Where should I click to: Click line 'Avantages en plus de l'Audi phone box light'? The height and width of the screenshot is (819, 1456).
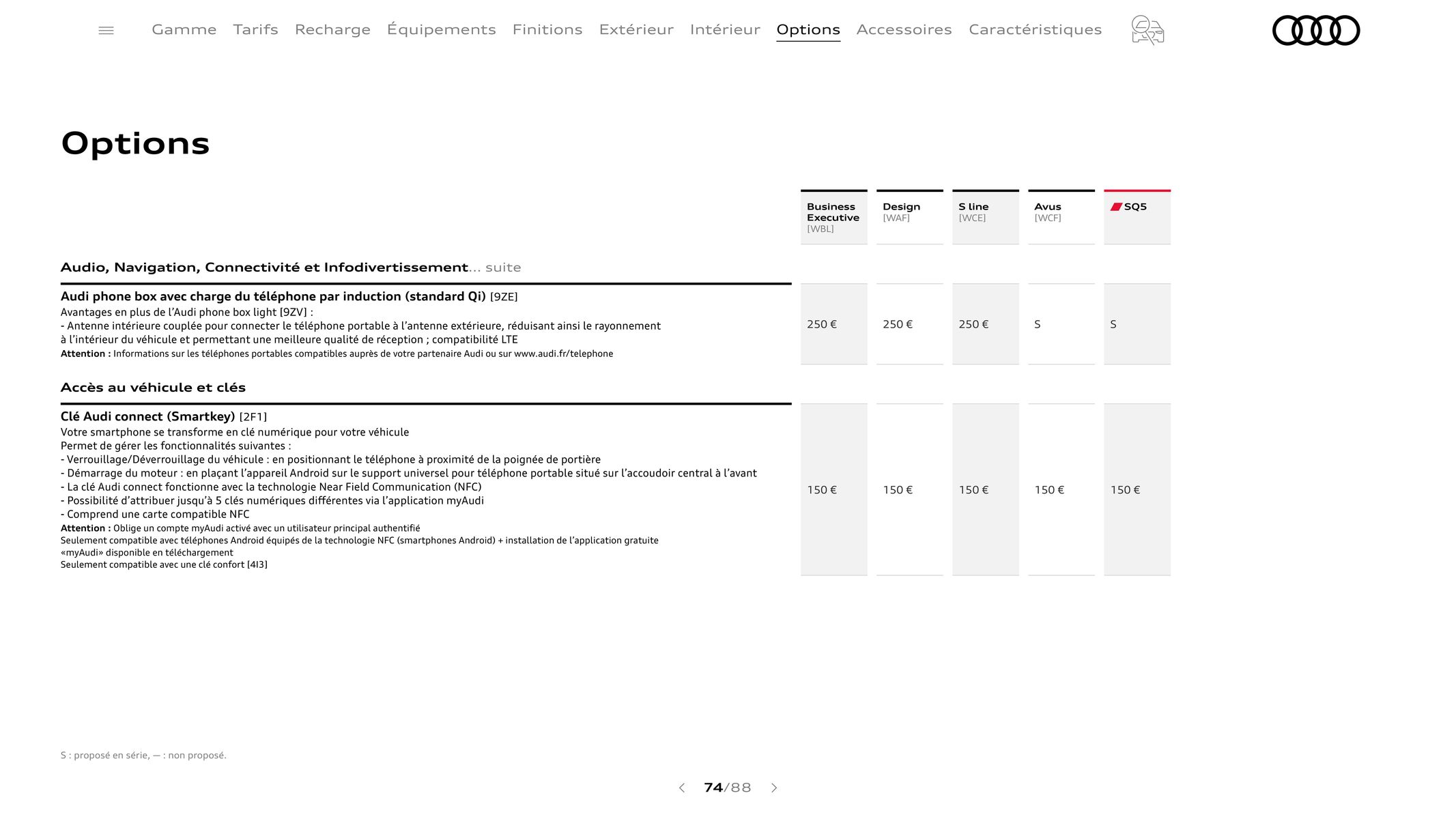point(186,312)
